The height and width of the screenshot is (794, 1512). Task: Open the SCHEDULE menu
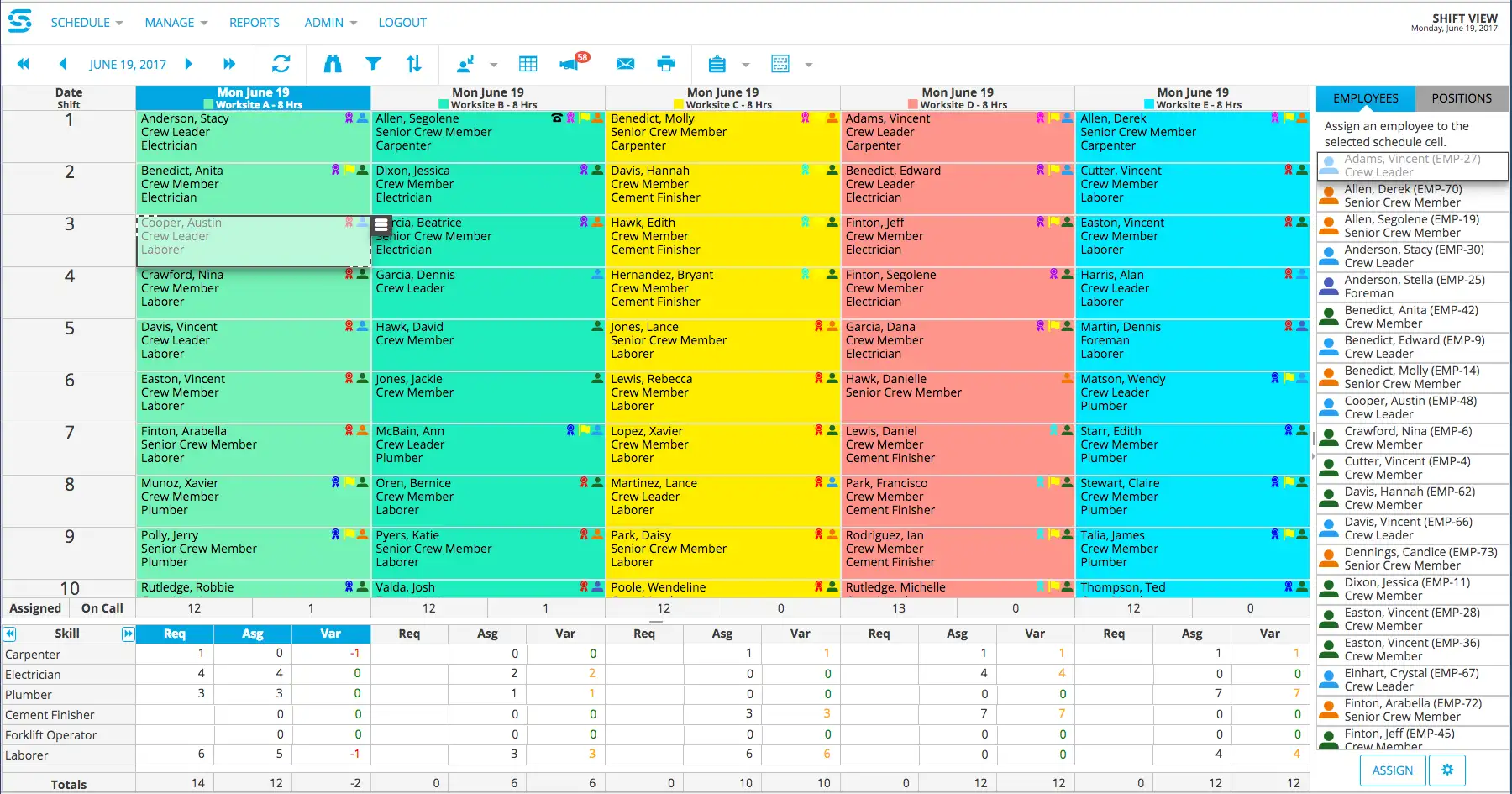coord(87,23)
